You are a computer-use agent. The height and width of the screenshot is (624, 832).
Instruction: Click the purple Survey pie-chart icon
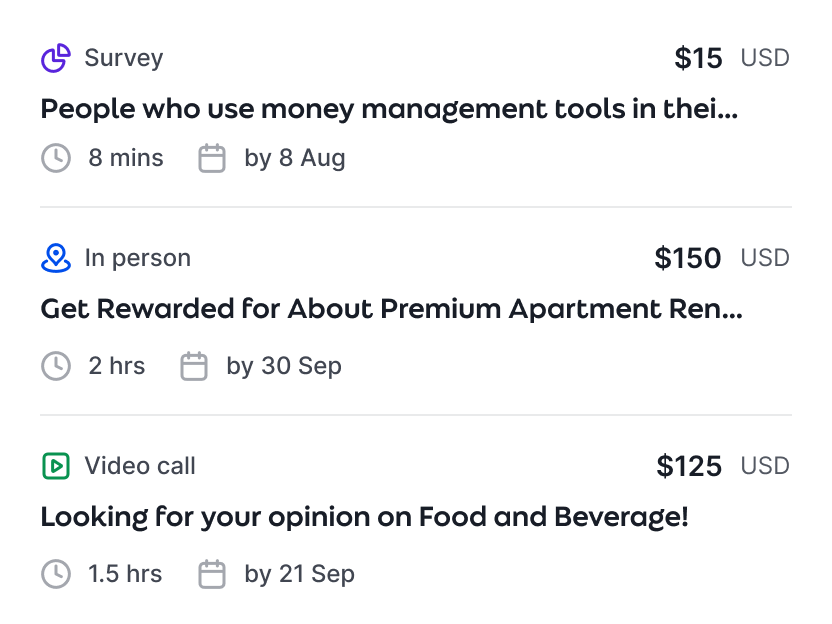[56, 58]
